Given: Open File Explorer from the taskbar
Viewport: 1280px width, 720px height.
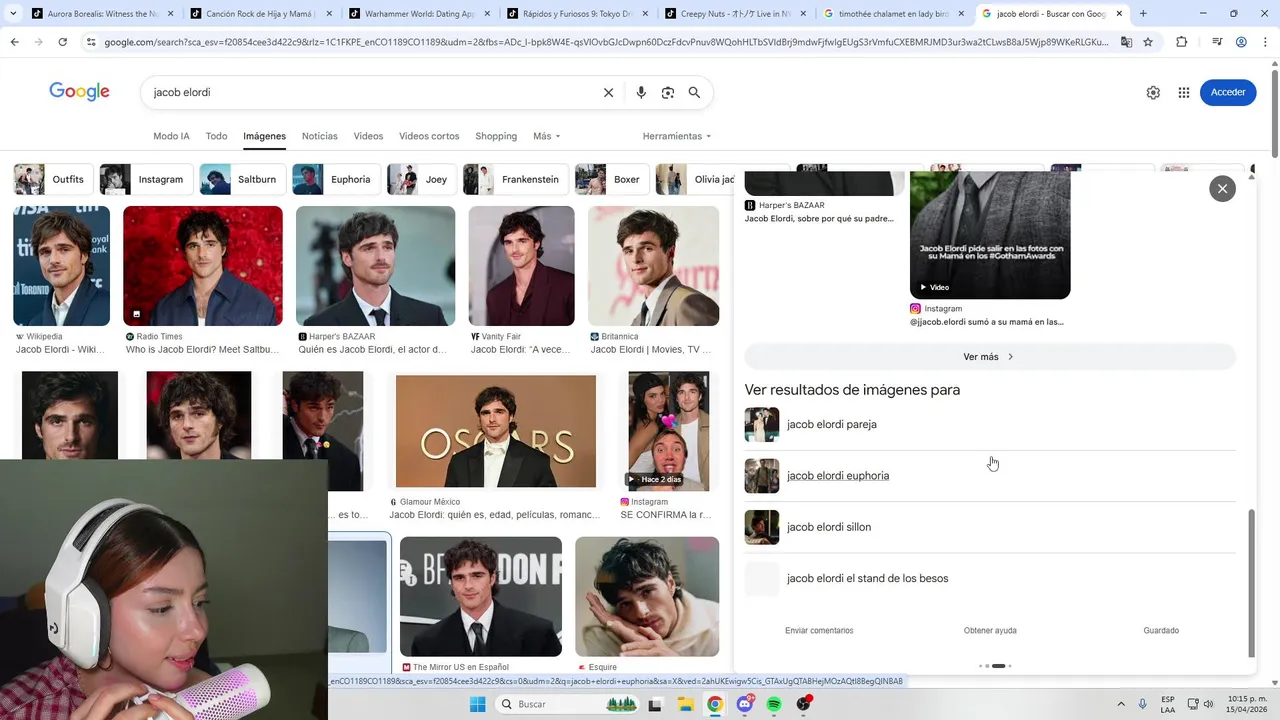Looking at the screenshot, I should pyautogui.click(x=686, y=704).
